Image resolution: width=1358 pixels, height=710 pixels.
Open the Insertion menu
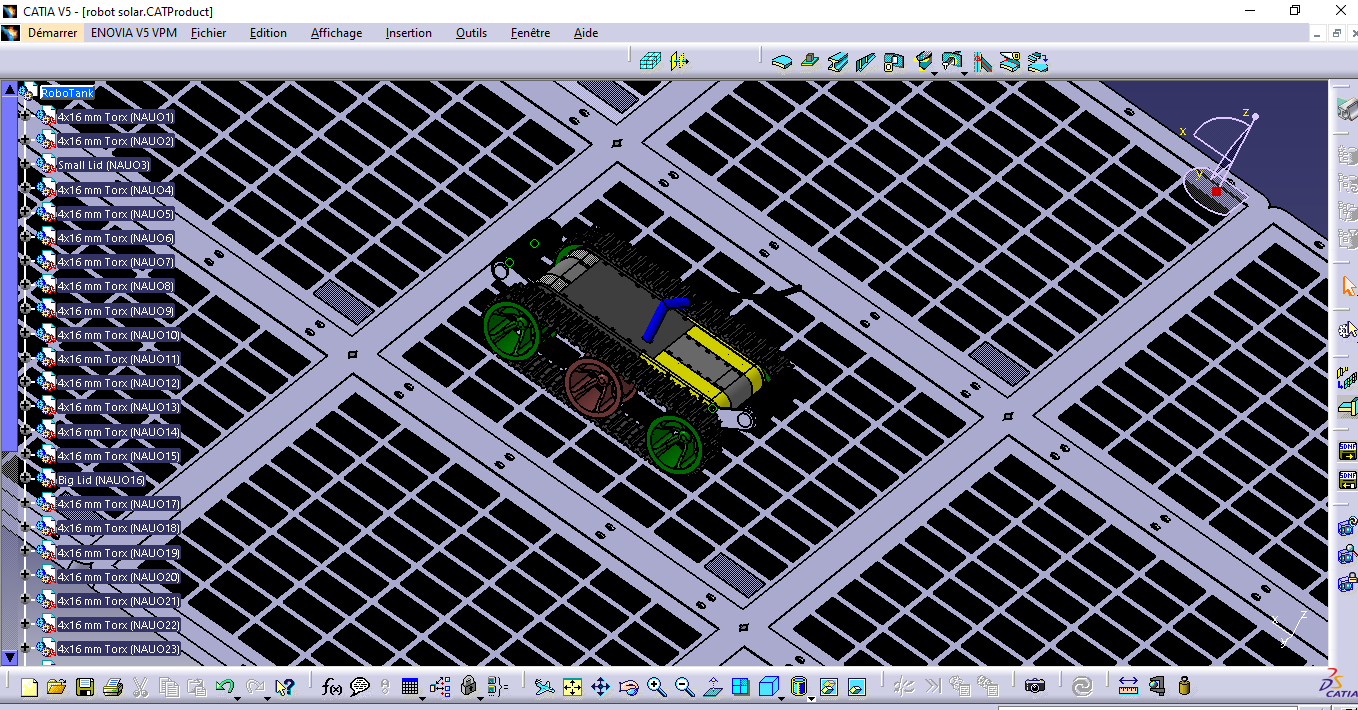pos(408,33)
